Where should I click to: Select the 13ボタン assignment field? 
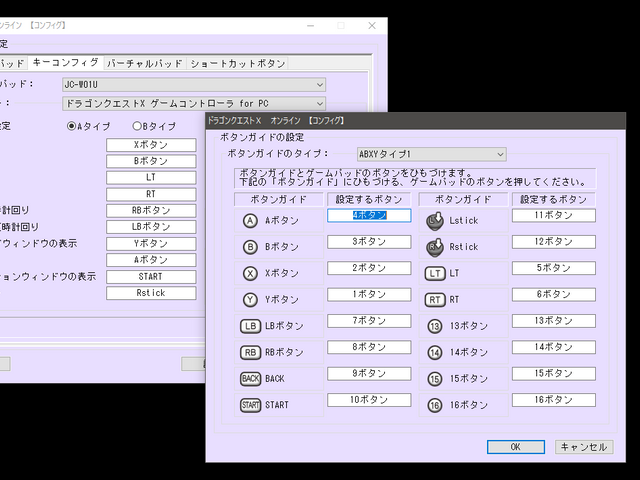554,321
